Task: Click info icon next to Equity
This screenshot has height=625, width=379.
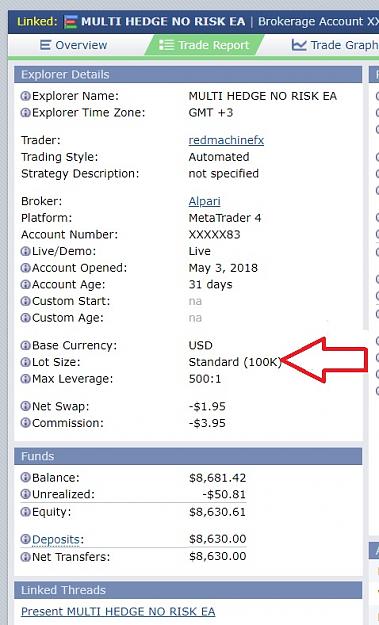Action: pos(26,512)
